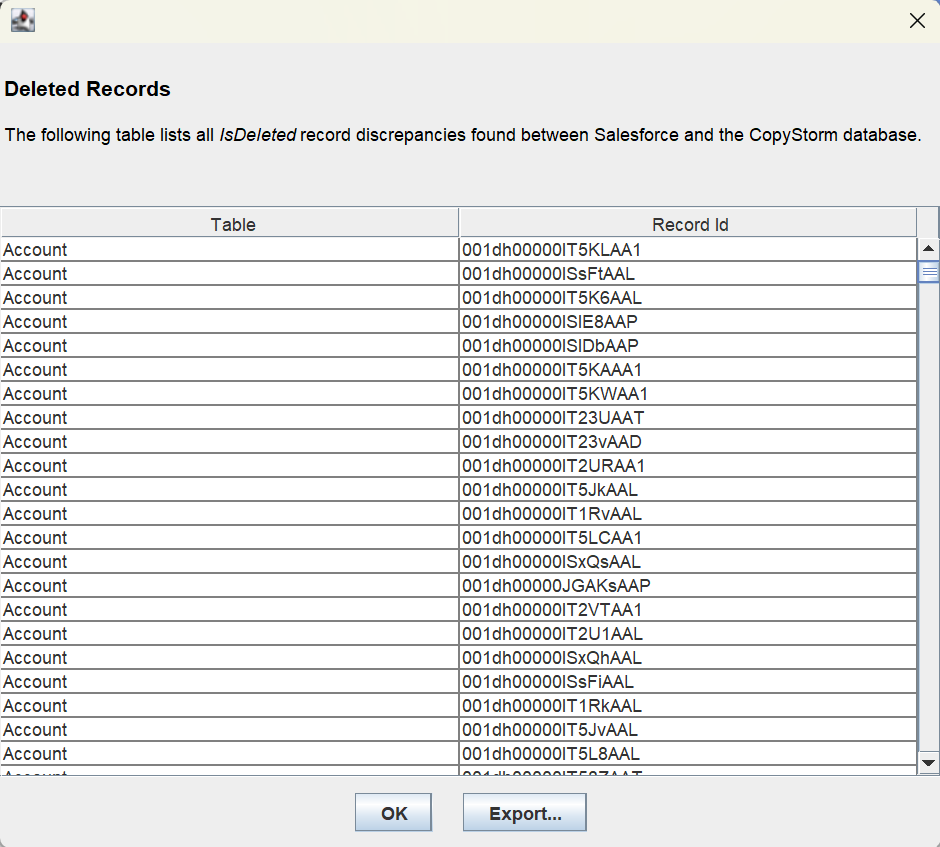Click the application icon in title bar

[x=22, y=20]
